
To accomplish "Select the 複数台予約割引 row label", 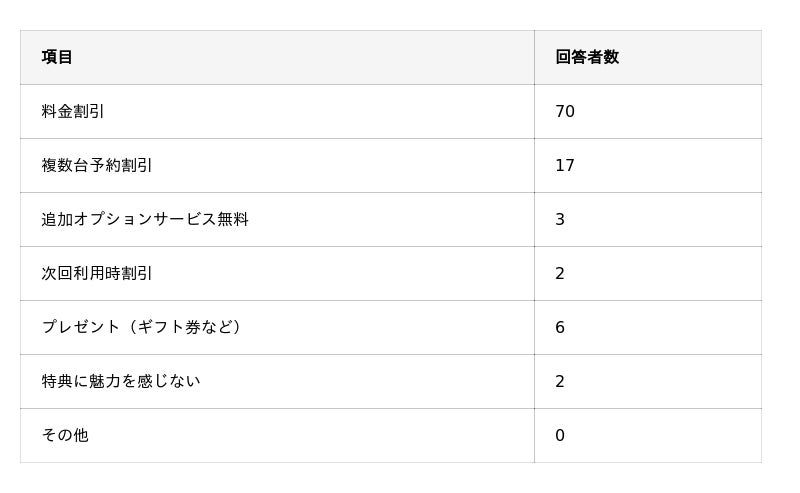I will click(97, 165).
